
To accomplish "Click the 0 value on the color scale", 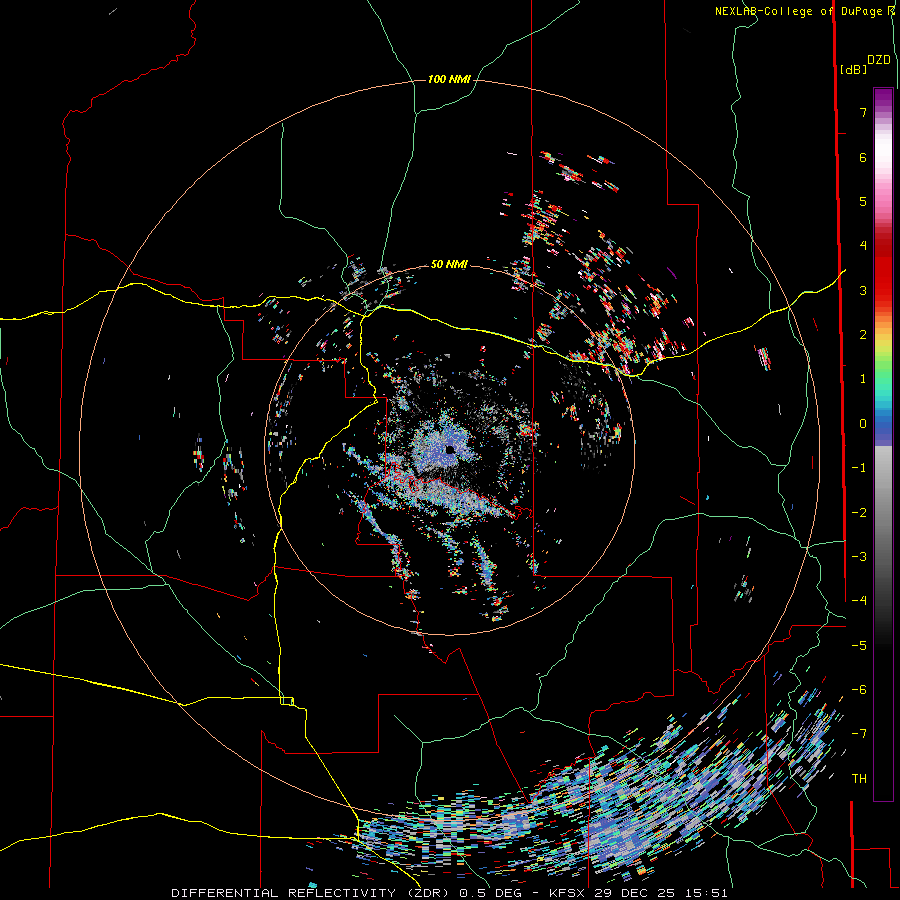I will pos(863,424).
